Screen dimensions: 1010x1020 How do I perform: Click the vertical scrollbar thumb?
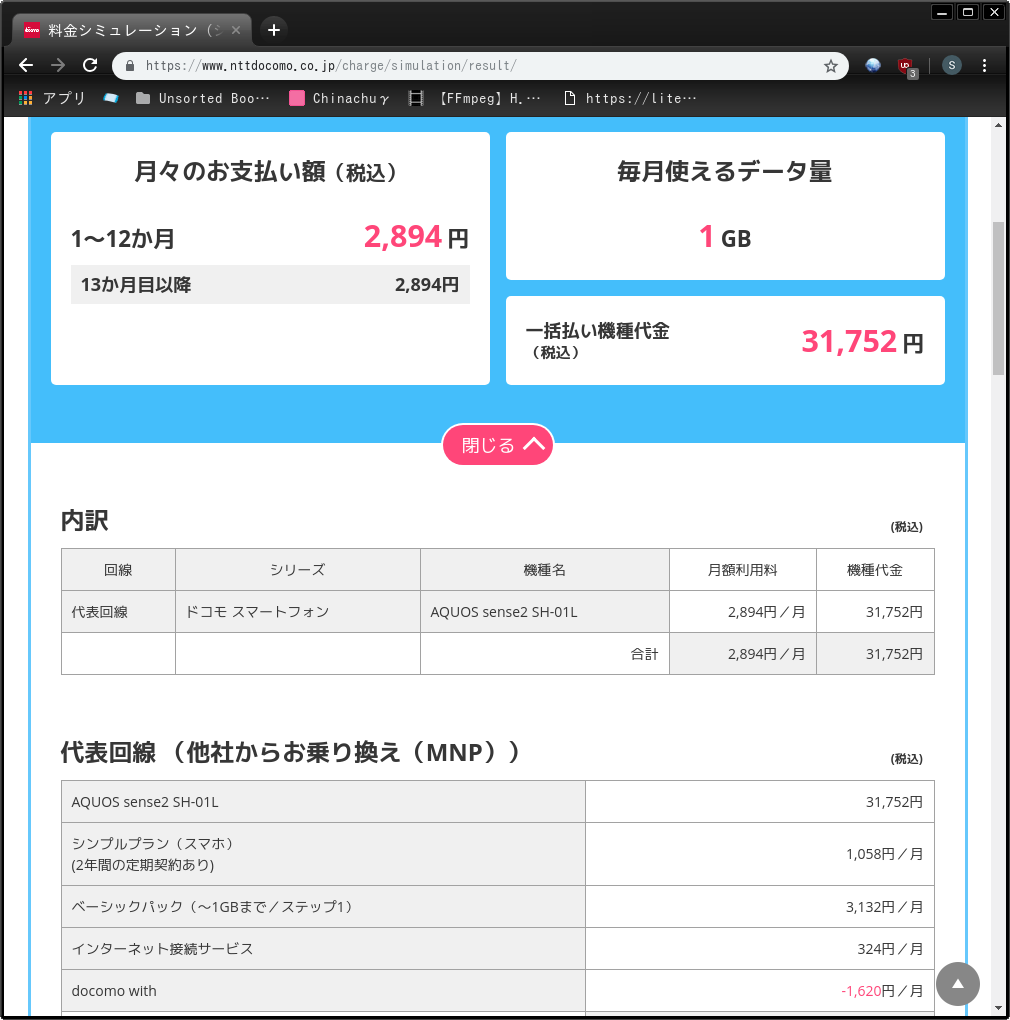(x=998, y=298)
